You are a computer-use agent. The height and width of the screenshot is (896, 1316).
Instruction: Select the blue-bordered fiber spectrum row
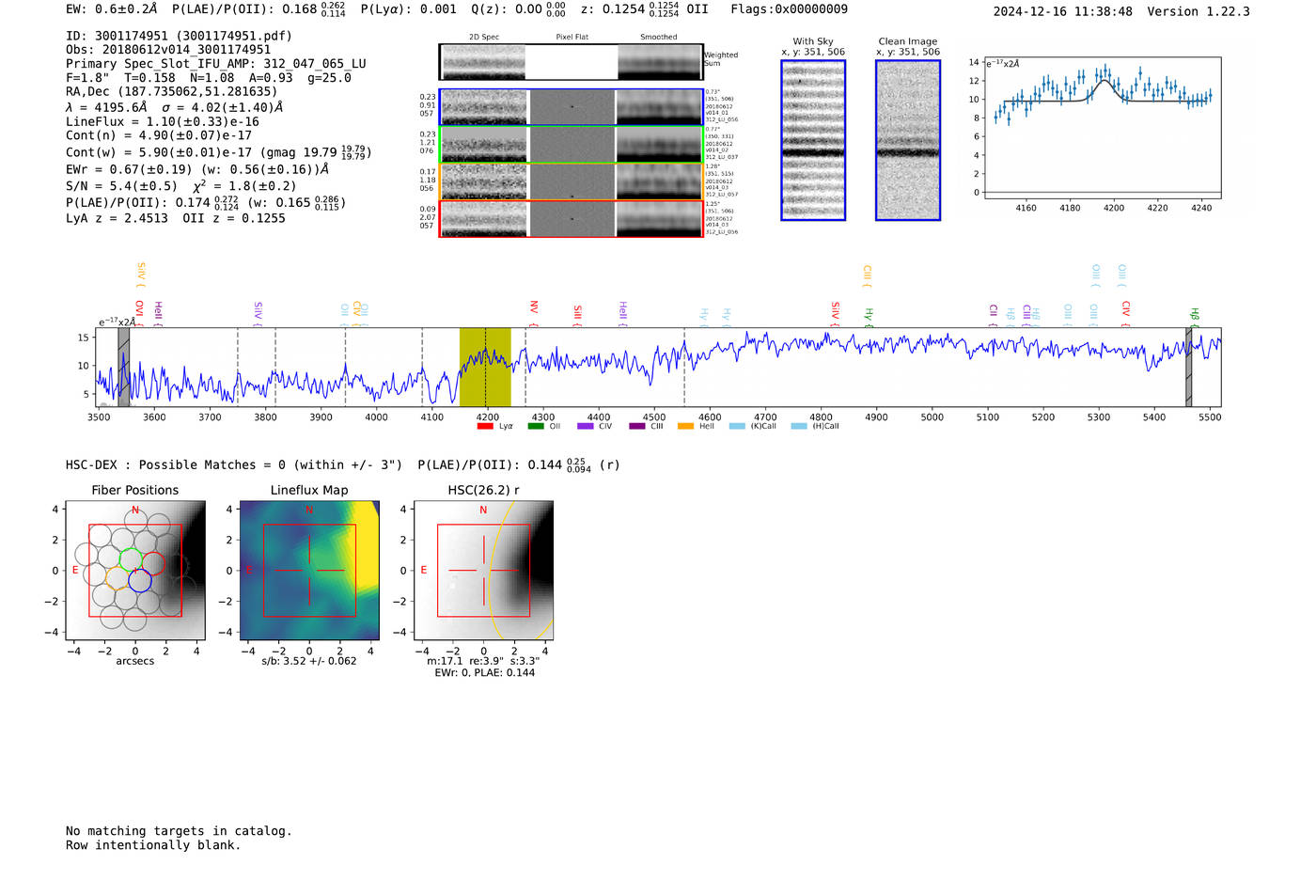point(571,107)
